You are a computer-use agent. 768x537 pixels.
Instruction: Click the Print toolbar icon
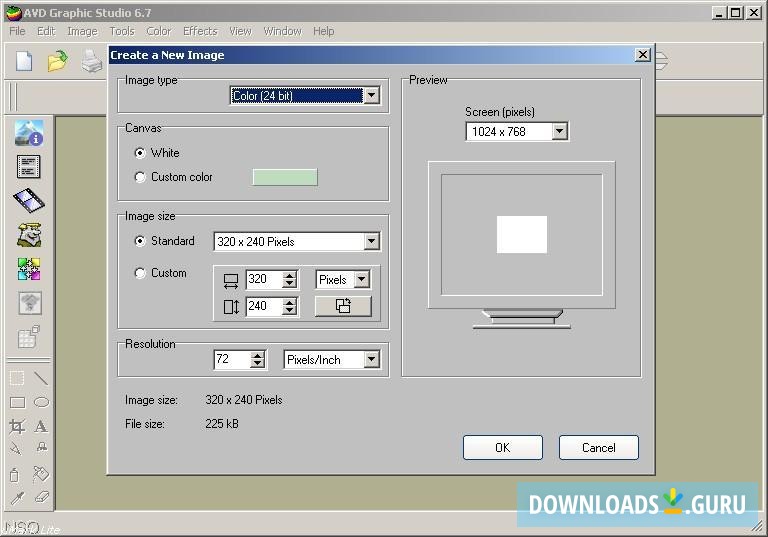[92, 62]
